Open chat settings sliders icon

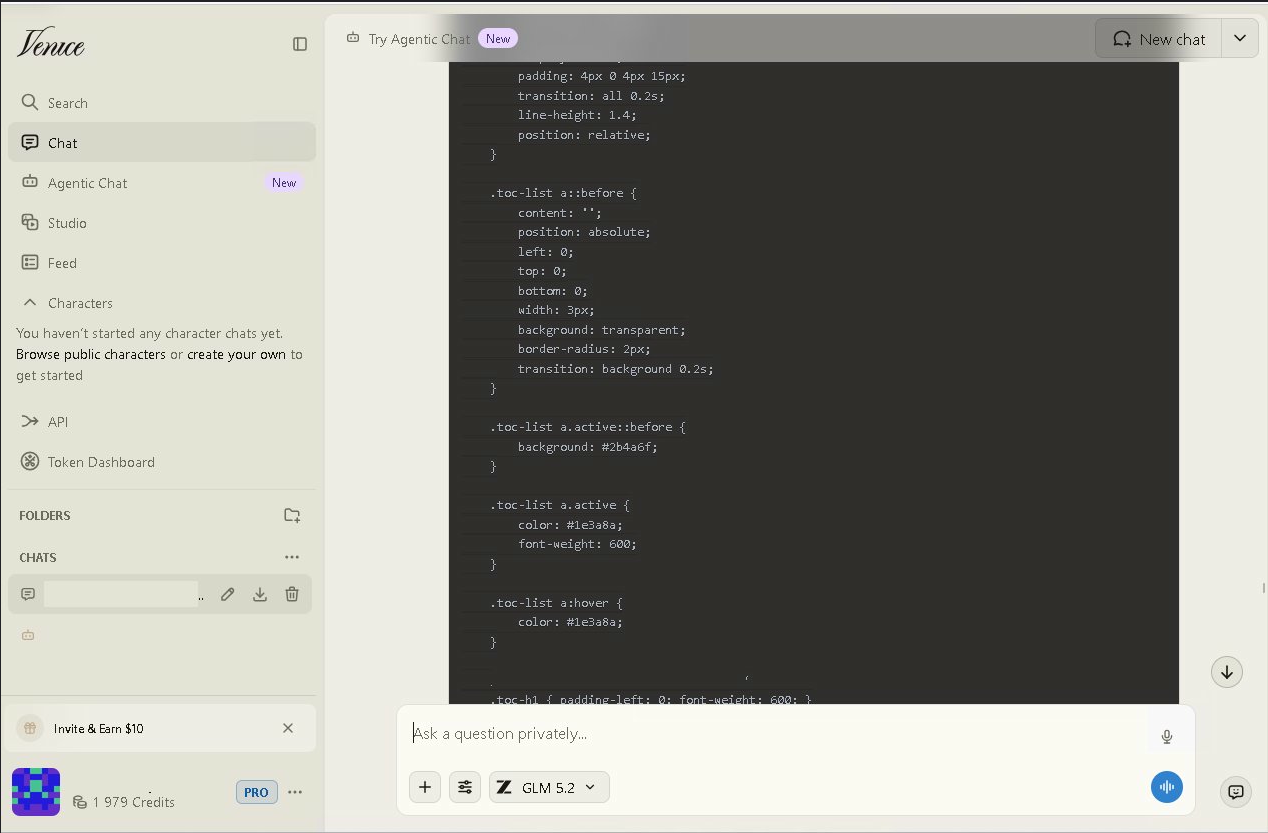[x=465, y=787]
